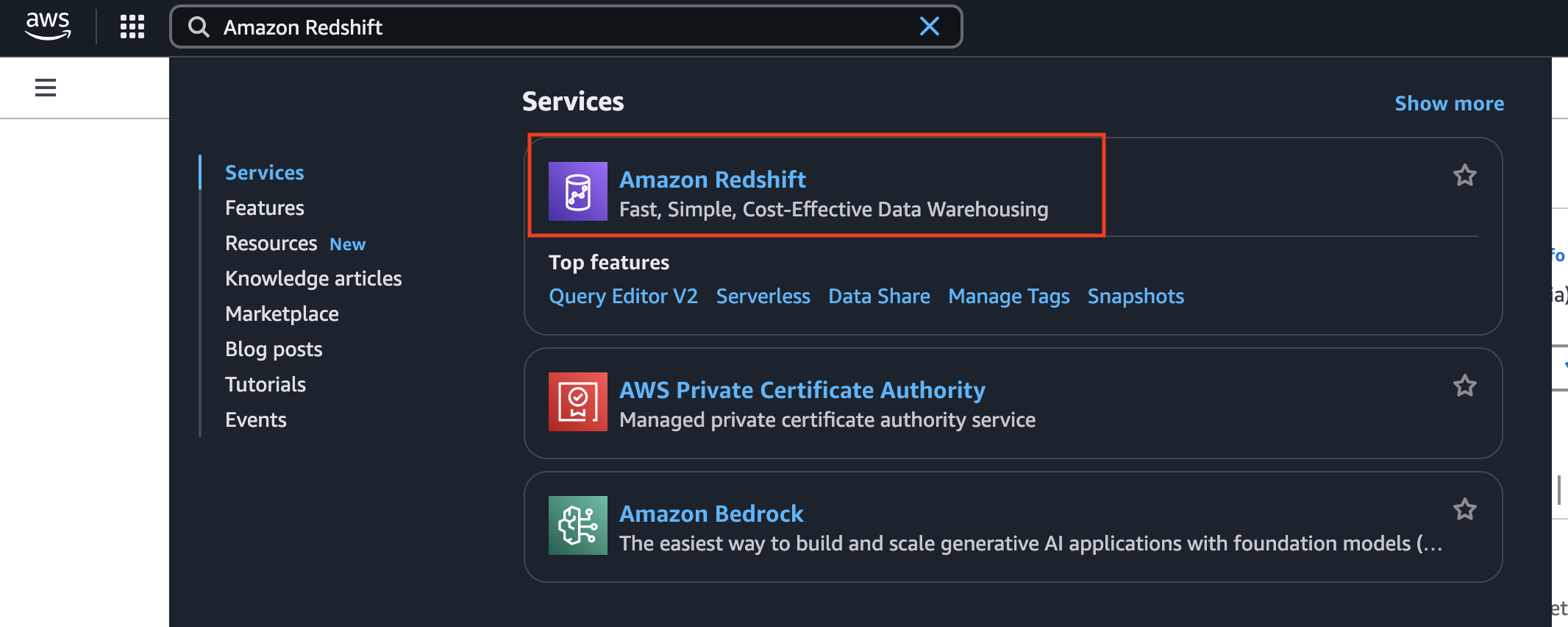The width and height of the screenshot is (1568, 627).
Task: Open the Data Share feature link
Action: [879, 296]
